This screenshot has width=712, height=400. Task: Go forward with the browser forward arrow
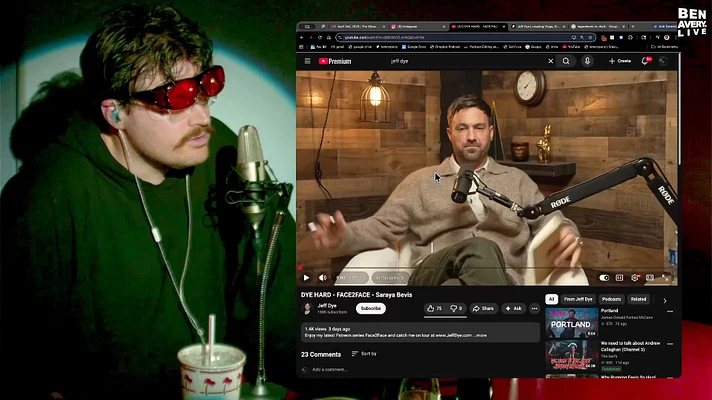click(x=311, y=37)
